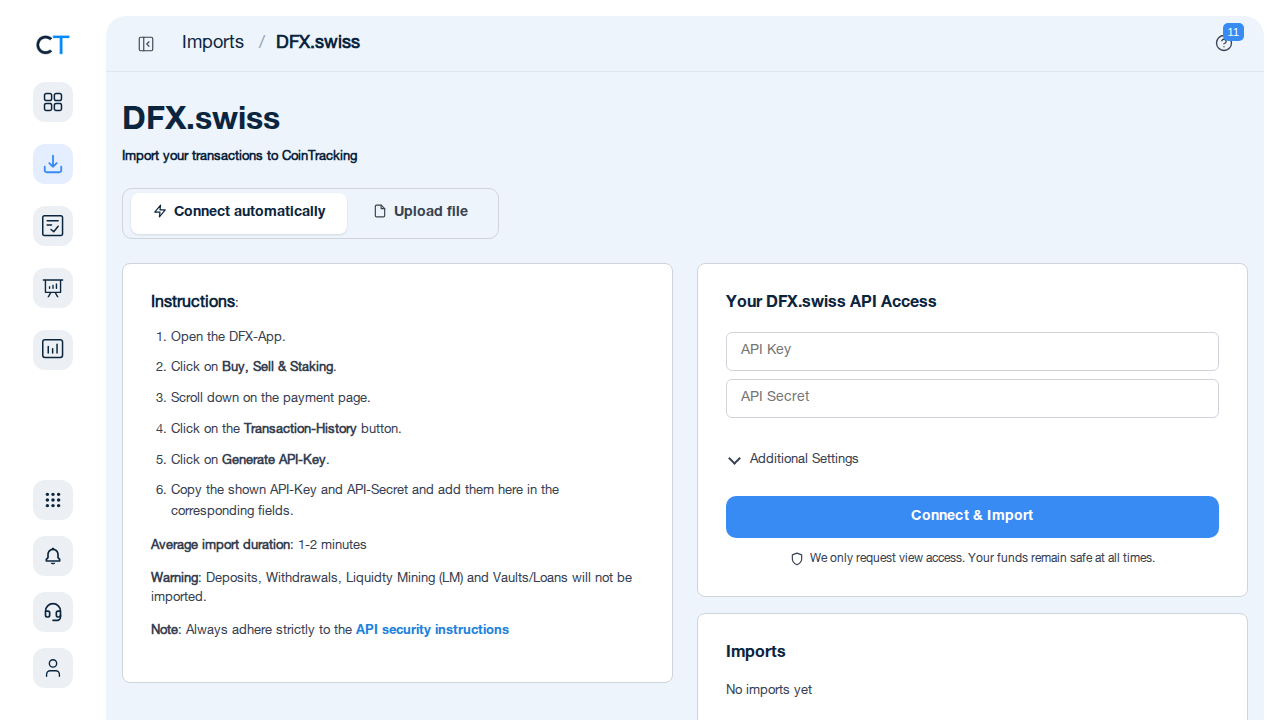
Task: Click 'Average import duration' text
Action: point(221,545)
